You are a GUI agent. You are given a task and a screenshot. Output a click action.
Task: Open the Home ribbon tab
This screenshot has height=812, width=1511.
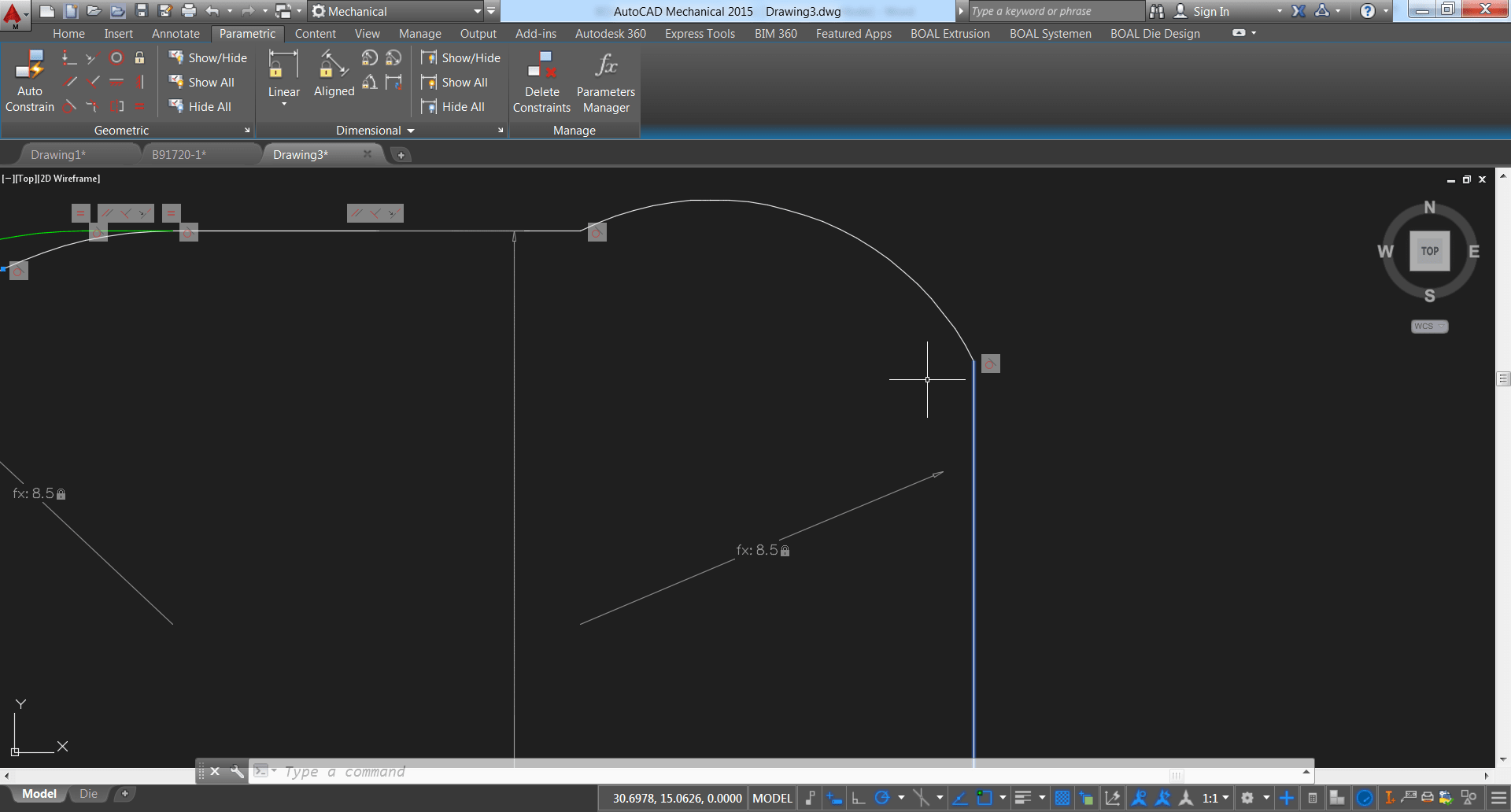tap(68, 34)
